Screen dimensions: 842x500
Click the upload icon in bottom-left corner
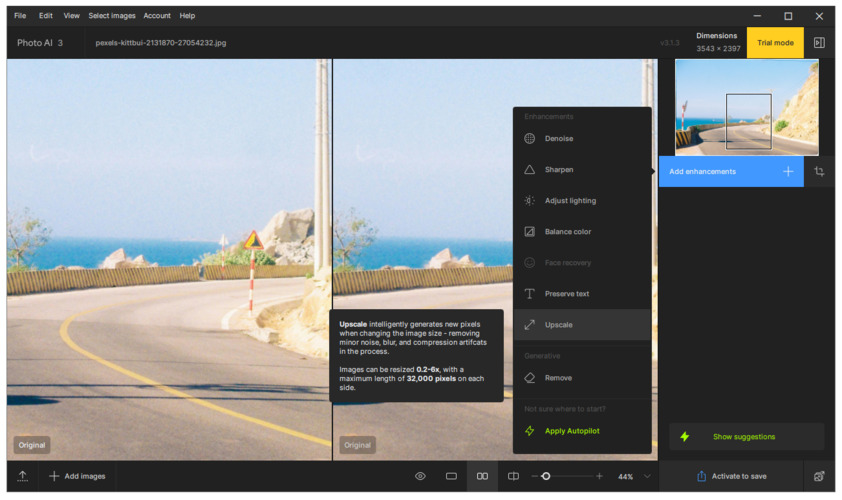[x=22, y=476]
